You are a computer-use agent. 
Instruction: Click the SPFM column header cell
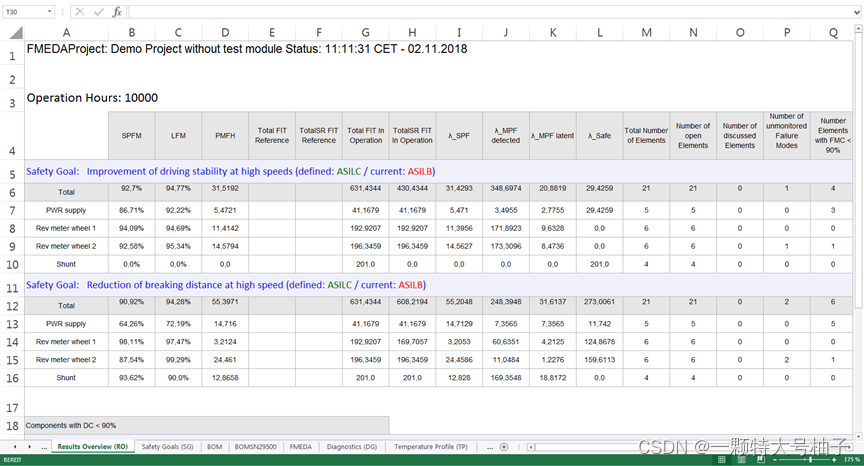[132, 136]
